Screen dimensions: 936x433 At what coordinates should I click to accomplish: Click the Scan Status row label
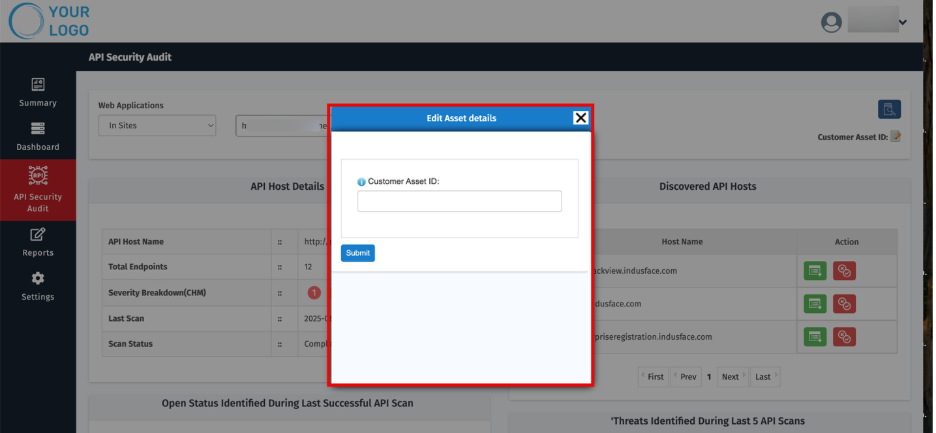130,344
